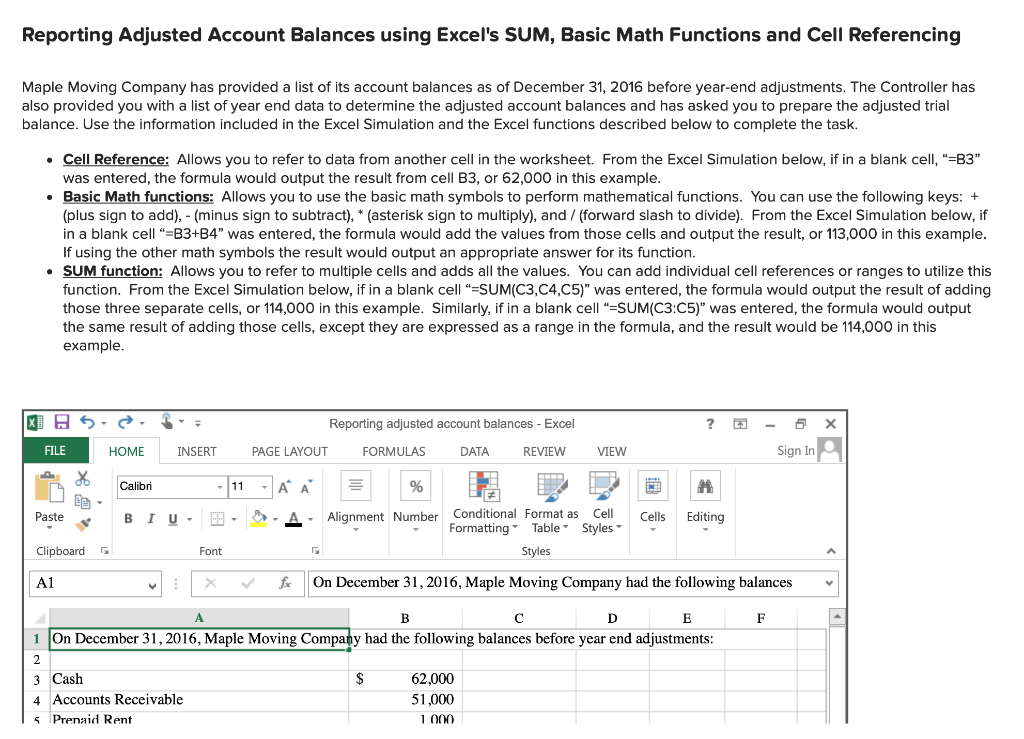Toggle underline formatting
Viewport: 1024px width, 739px height.
(171, 518)
